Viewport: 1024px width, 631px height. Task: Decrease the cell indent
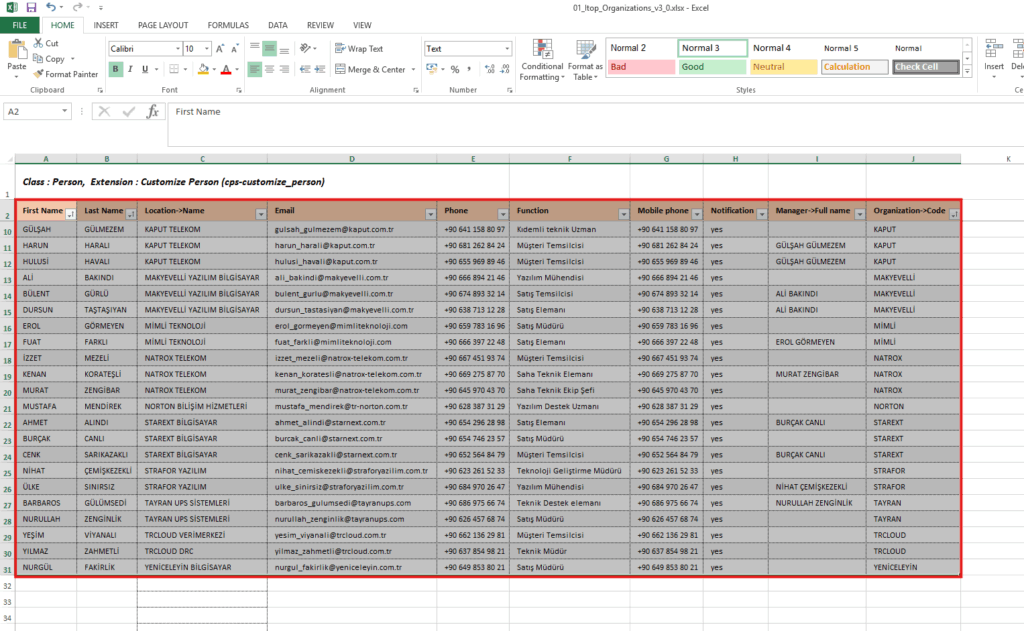(305, 69)
